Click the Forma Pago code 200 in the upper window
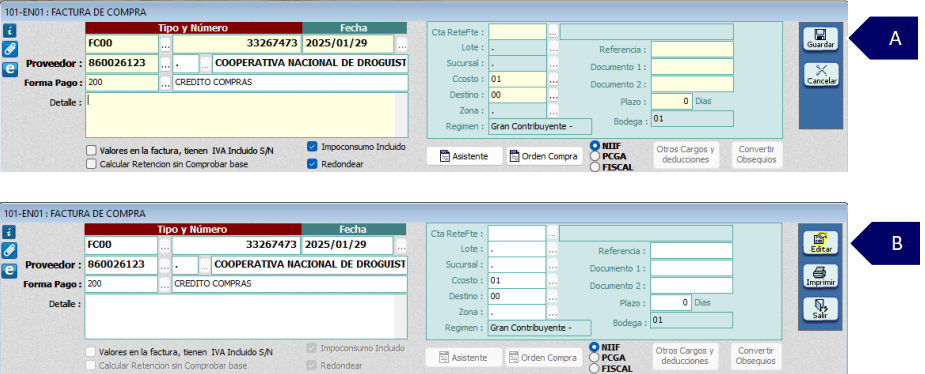925x374 pixels. pos(122,83)
